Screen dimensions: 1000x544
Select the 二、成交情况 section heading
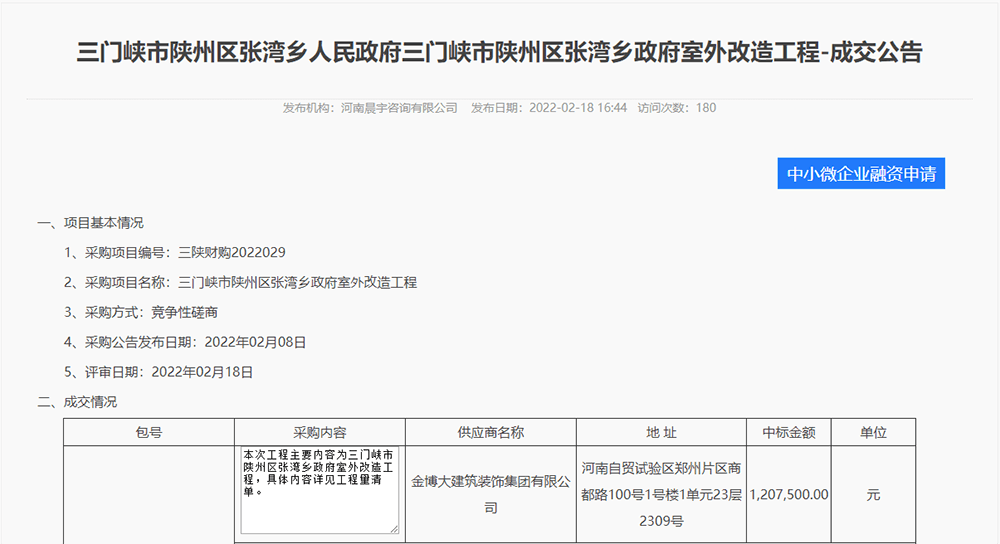point(77,402)
